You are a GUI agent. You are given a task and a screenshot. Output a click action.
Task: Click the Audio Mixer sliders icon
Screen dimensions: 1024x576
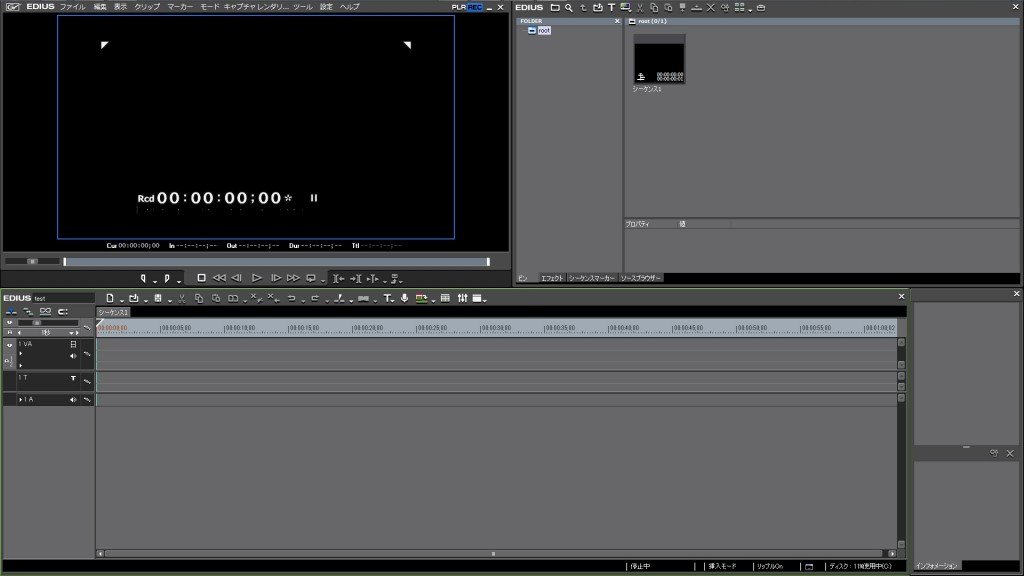(x=462, y=298)
